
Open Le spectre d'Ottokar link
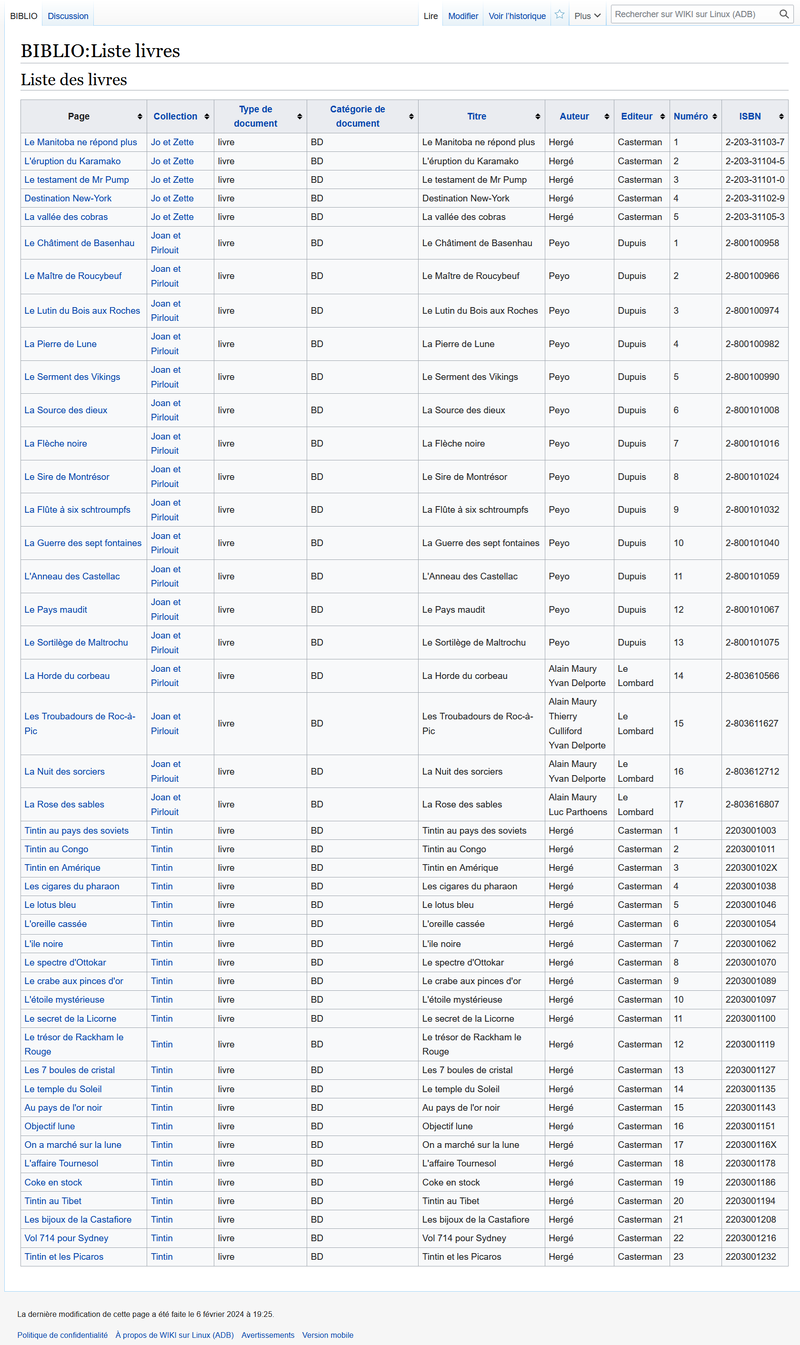click(x=65, y=963)
